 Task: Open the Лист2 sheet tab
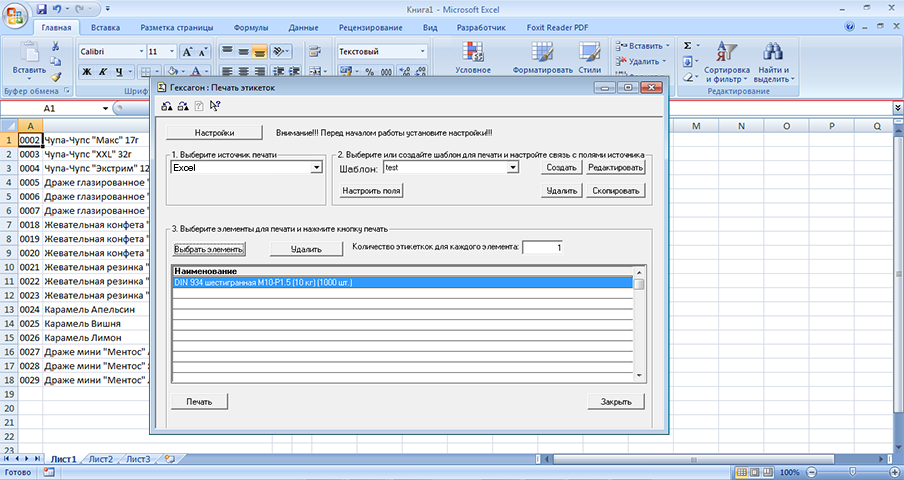pos(100,460)
